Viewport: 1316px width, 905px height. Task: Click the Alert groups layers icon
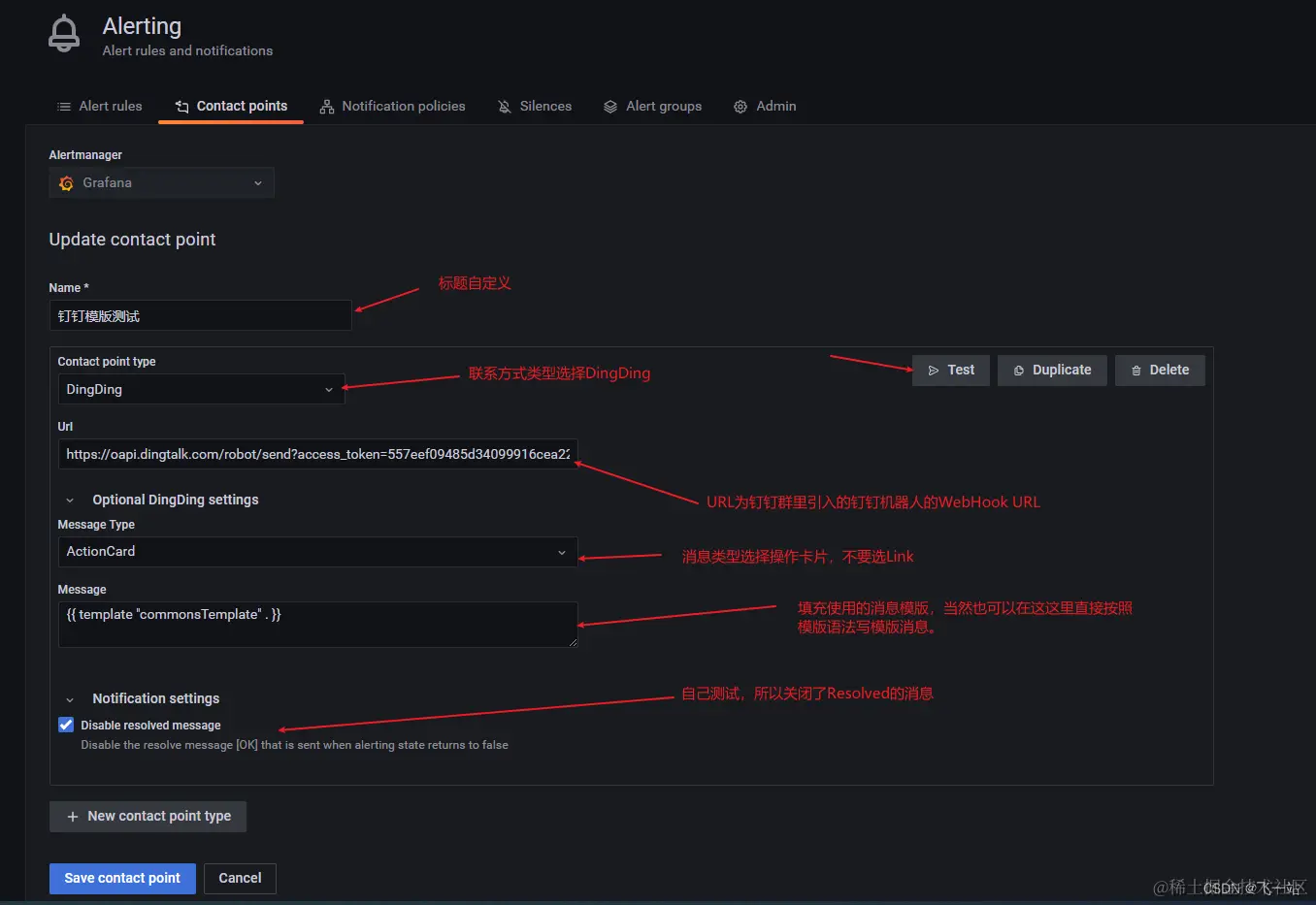coord(610,107)
